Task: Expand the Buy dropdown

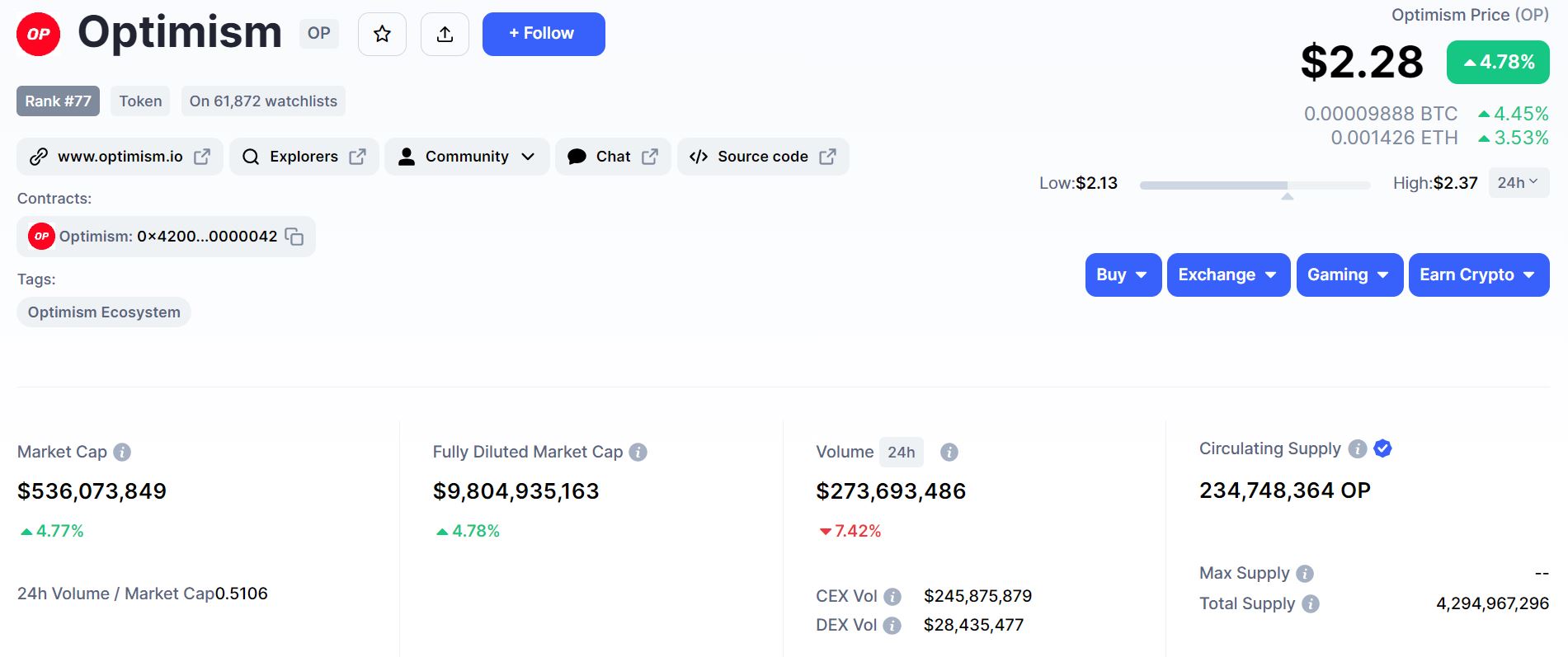Action: (1123, 275)
